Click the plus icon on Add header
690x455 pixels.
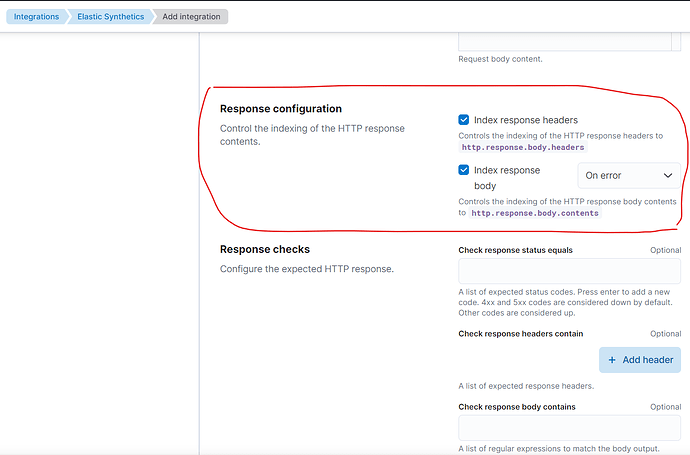coord(612,360)
